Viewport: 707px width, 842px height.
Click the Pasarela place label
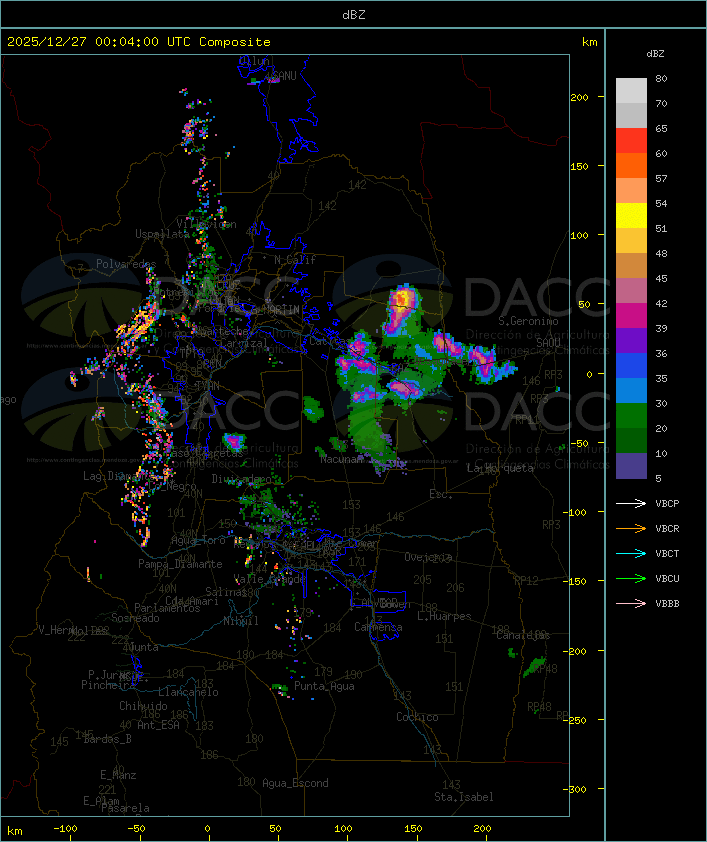126,808
